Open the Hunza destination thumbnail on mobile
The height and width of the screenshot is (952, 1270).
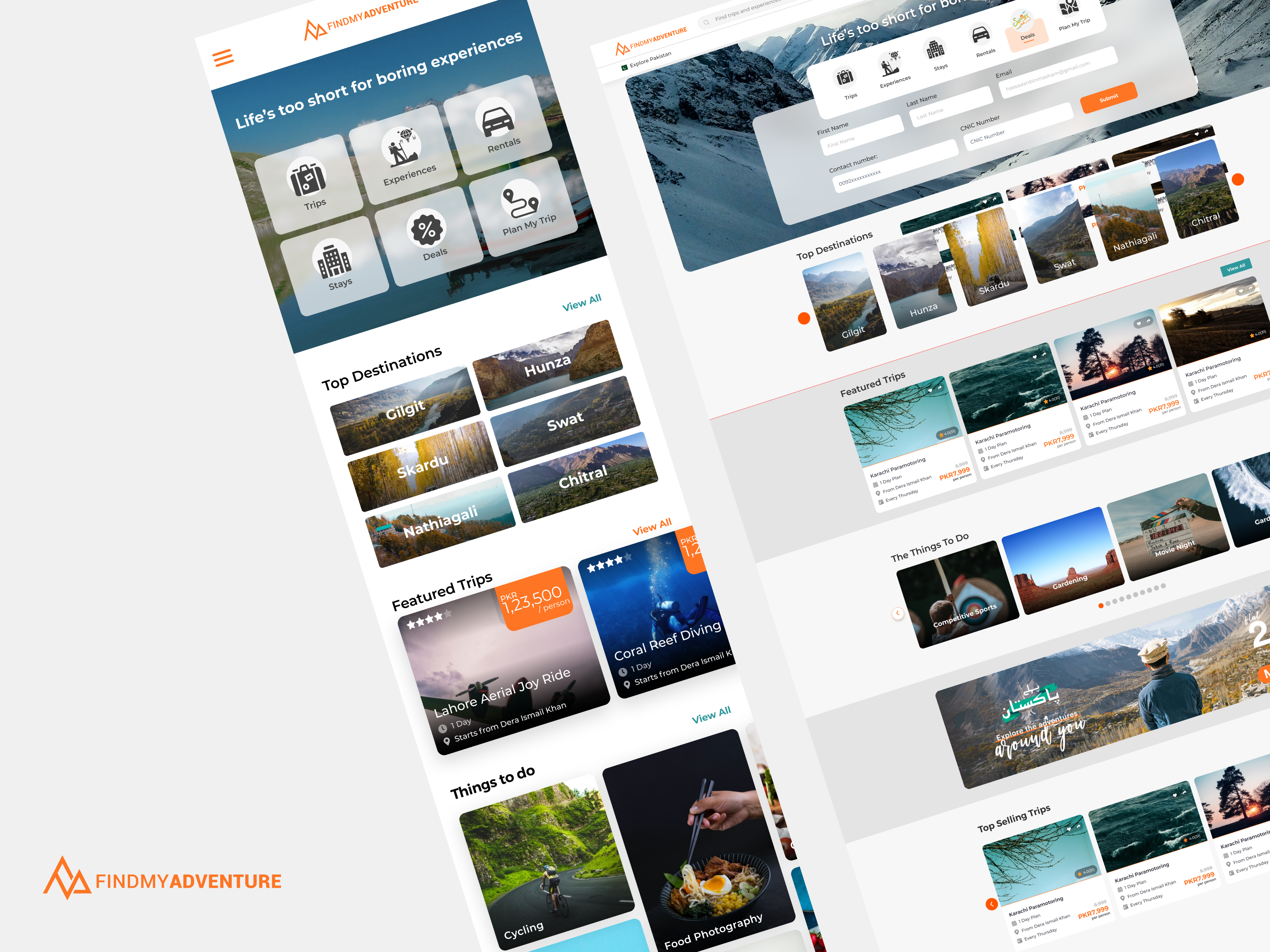click(x=547, y=366)
